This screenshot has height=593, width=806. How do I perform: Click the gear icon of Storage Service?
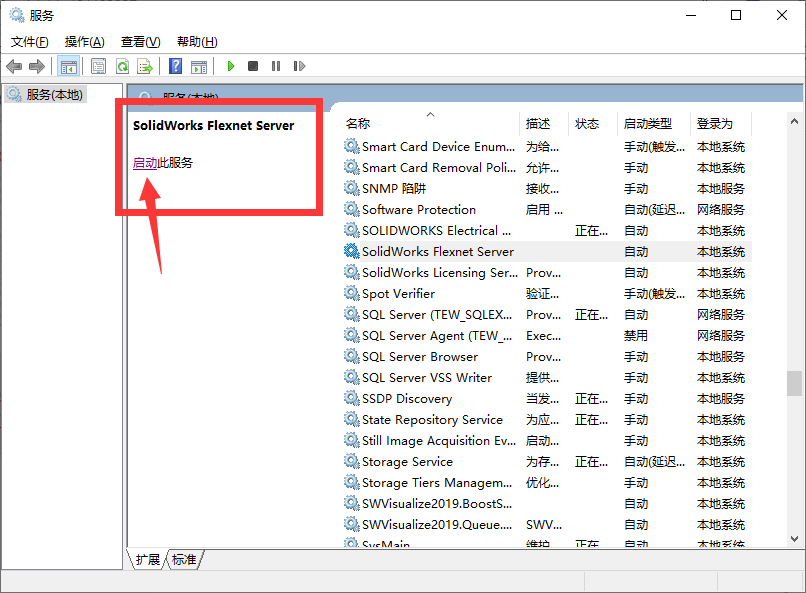(x=352, y=461)
